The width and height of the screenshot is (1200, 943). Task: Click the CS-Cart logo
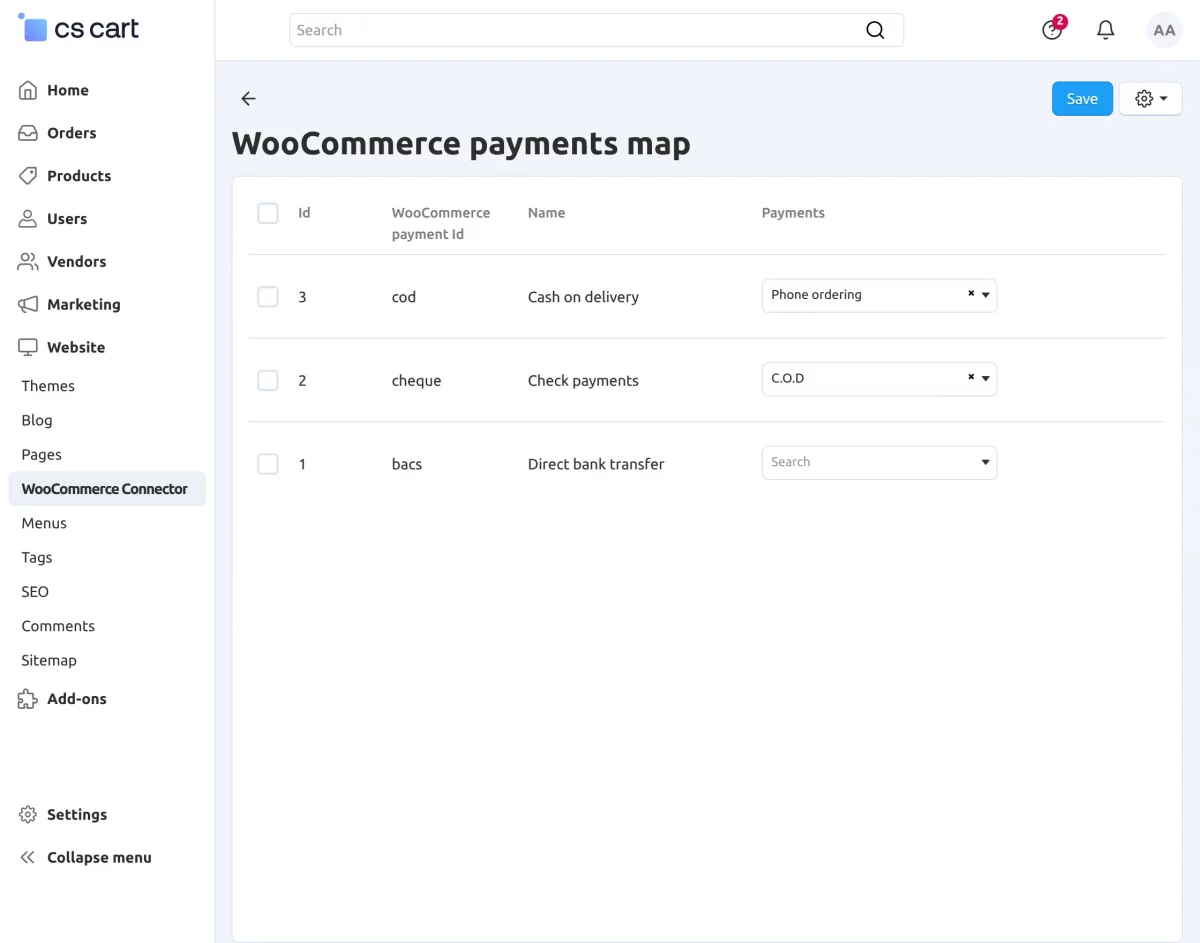click(x=78, y=28)
